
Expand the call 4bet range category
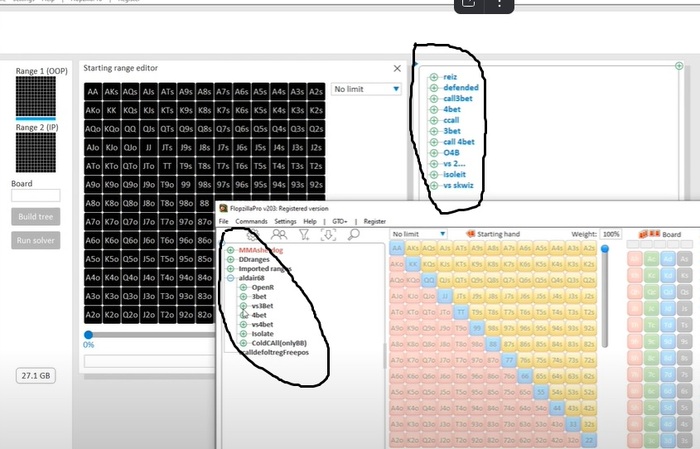[x=434, y=142]
